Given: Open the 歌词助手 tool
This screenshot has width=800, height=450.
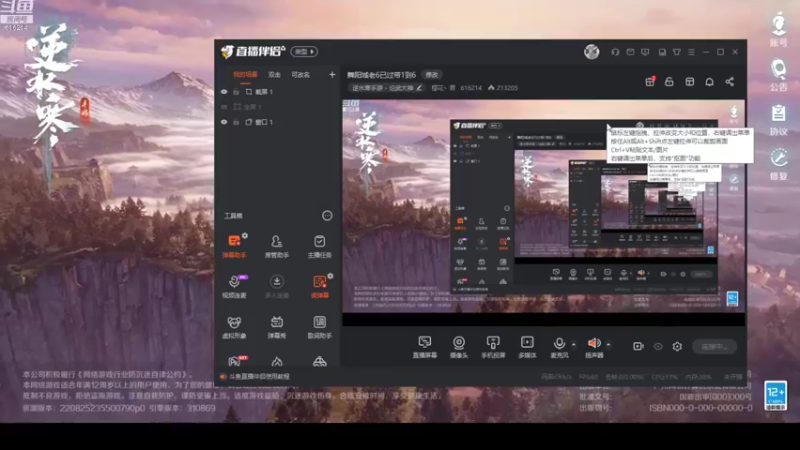Looking at the screenshot, I should click(x=319, y=327).
